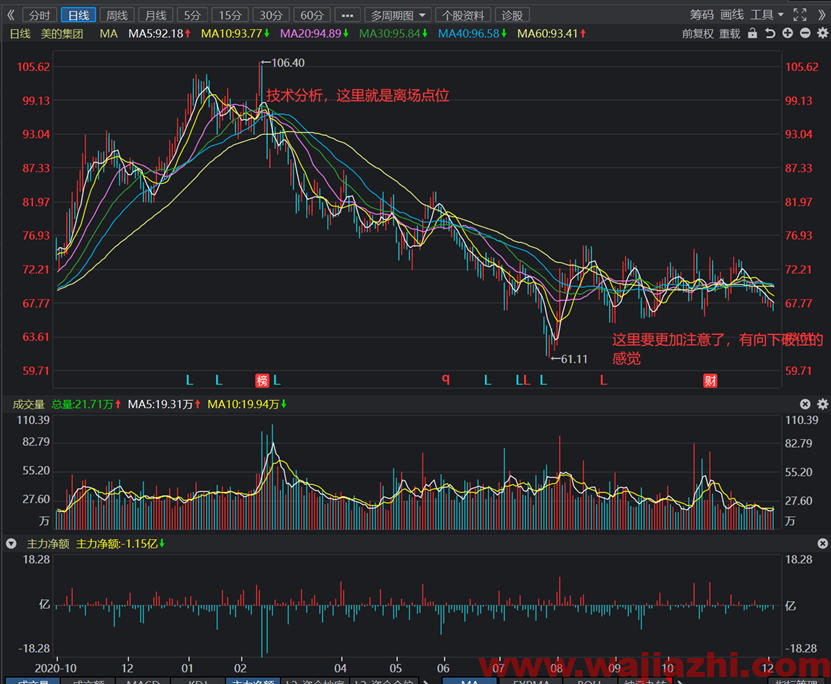
Task: Open the 主力净额 indicator dropdown arrow
Action: click(x=11, y=544)
